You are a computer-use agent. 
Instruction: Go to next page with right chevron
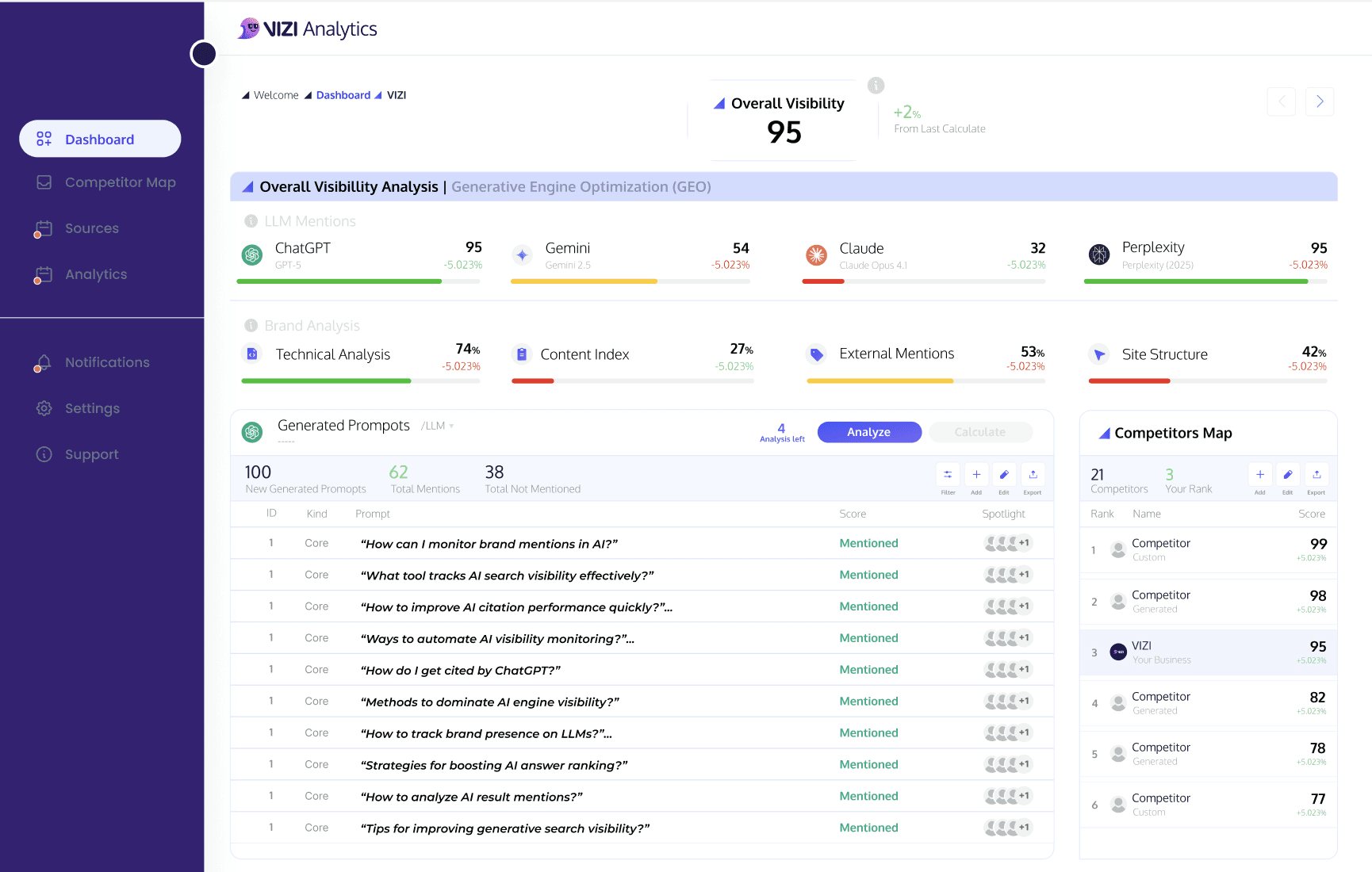(1320, 101)
